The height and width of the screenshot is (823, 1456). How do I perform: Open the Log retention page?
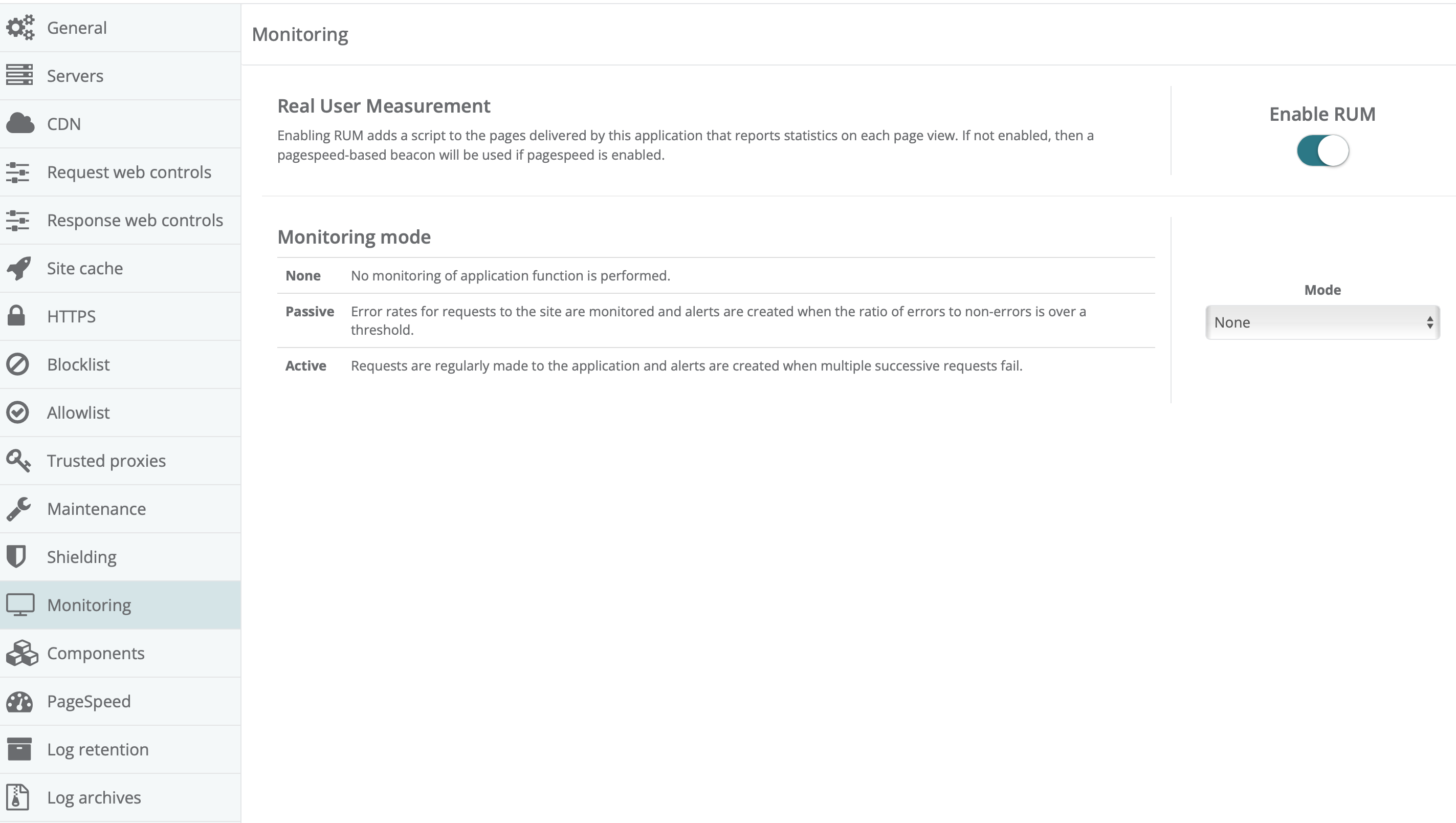98,749
